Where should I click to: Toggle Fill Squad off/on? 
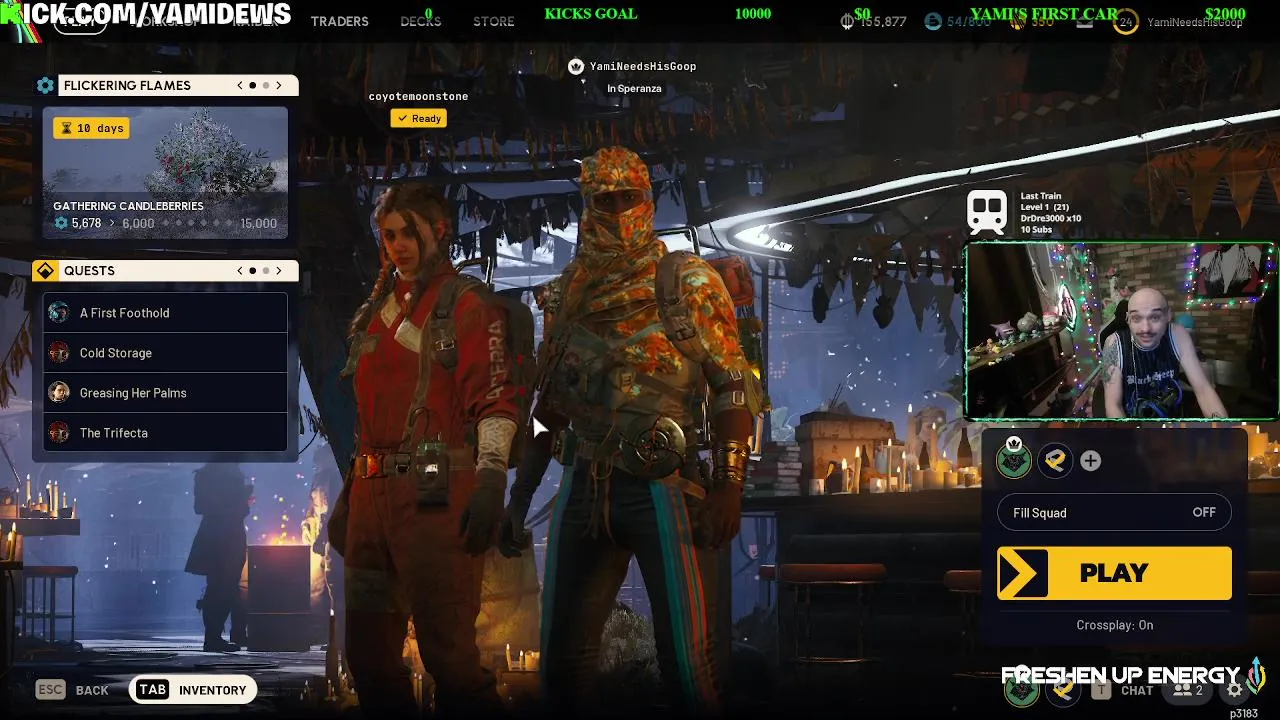pos(1114,513)
